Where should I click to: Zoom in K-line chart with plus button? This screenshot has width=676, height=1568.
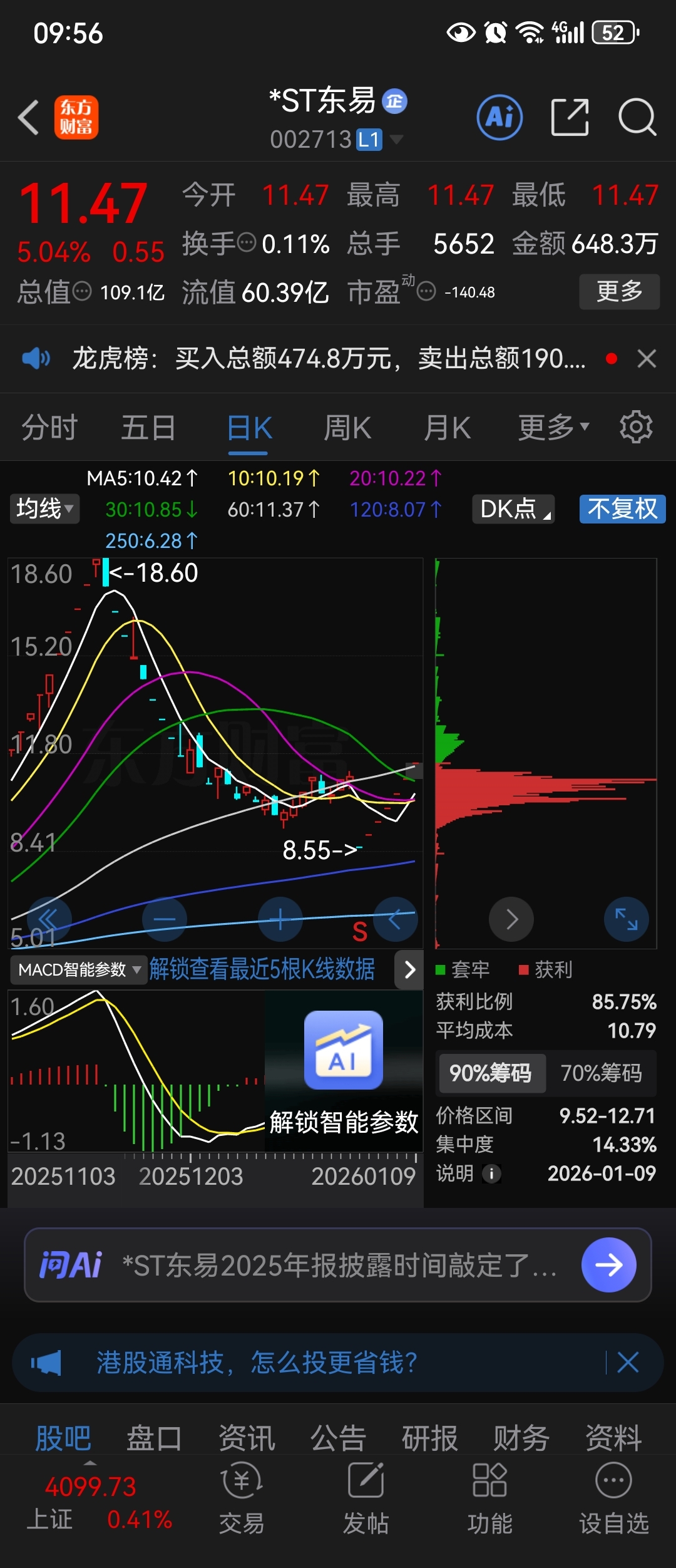tap(280, 919)
